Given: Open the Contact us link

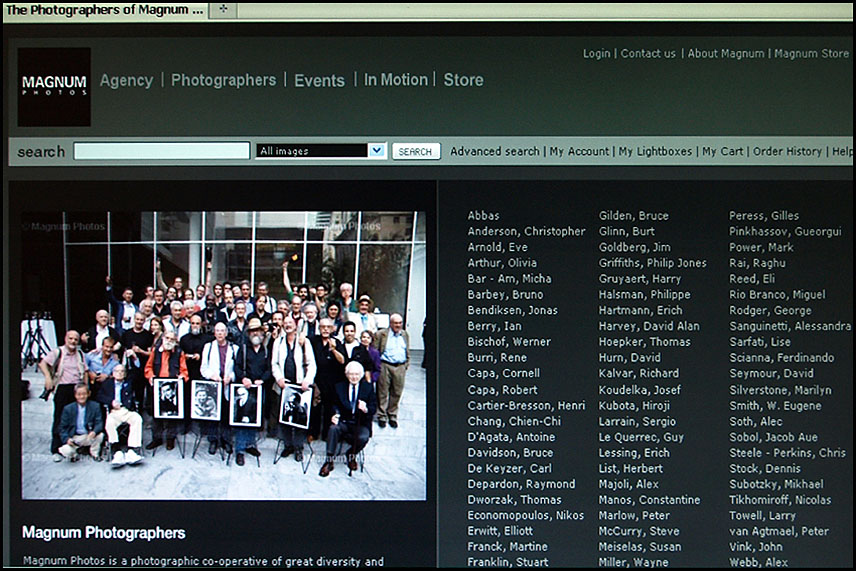Looking at the screenshot, I should click(x=648, y=53).
